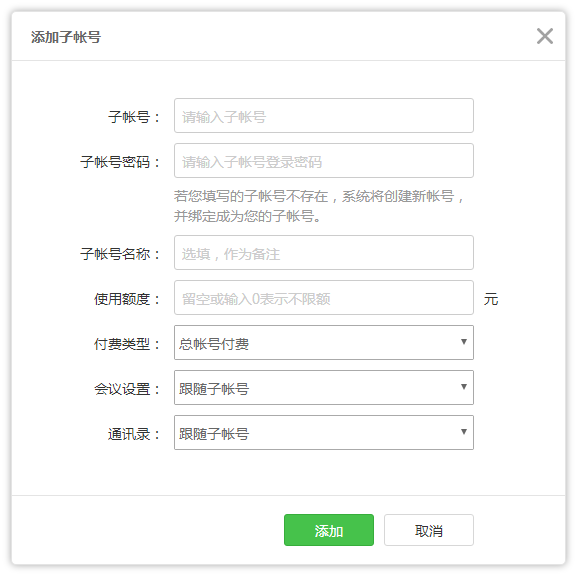The width and height of the screenshot is (577, 578).
Task: Click the 会议设置： label
Action: [x=127, y=389]
